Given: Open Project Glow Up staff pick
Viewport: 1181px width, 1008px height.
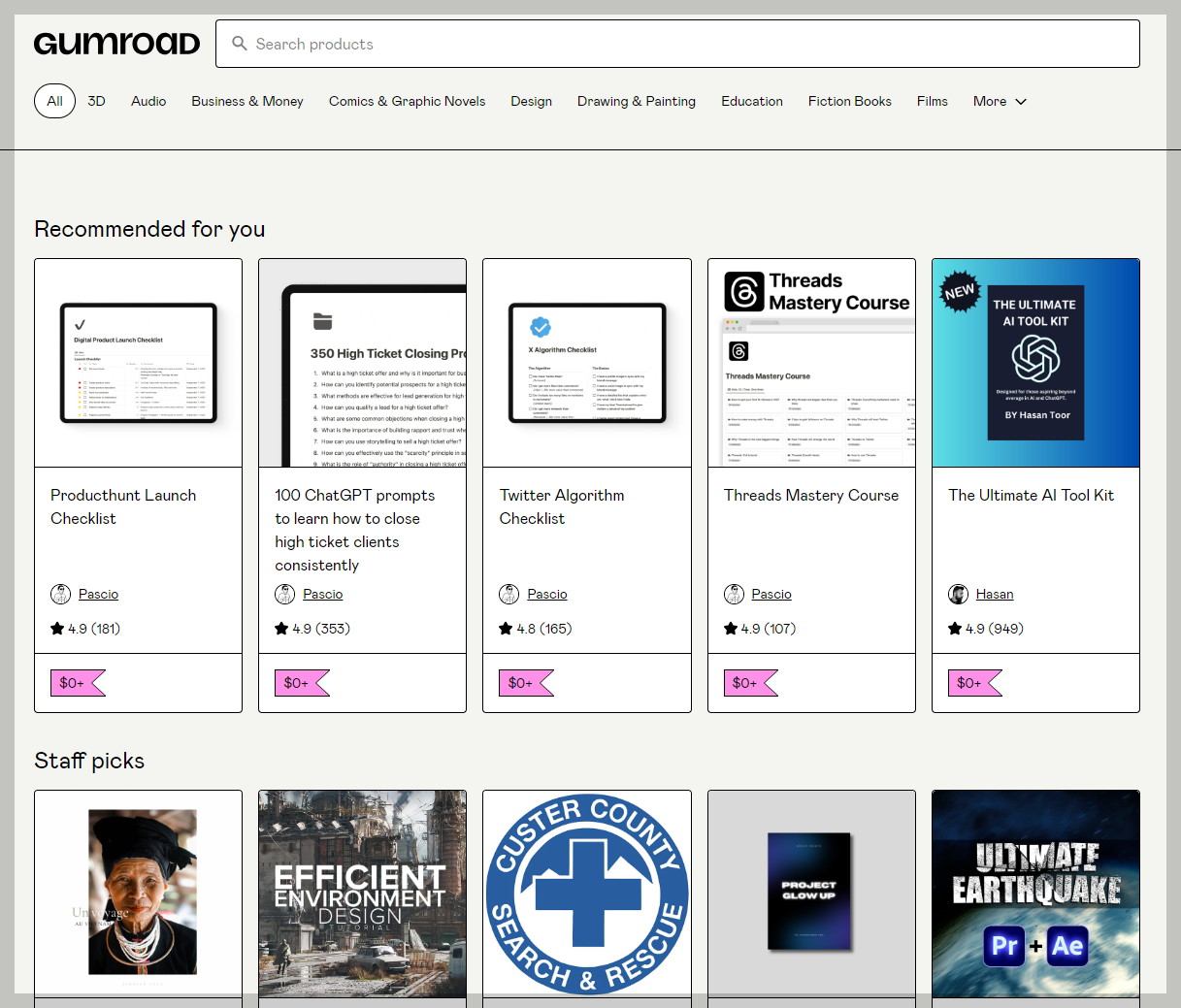Looking at the screenshot, I should point(811,894).
